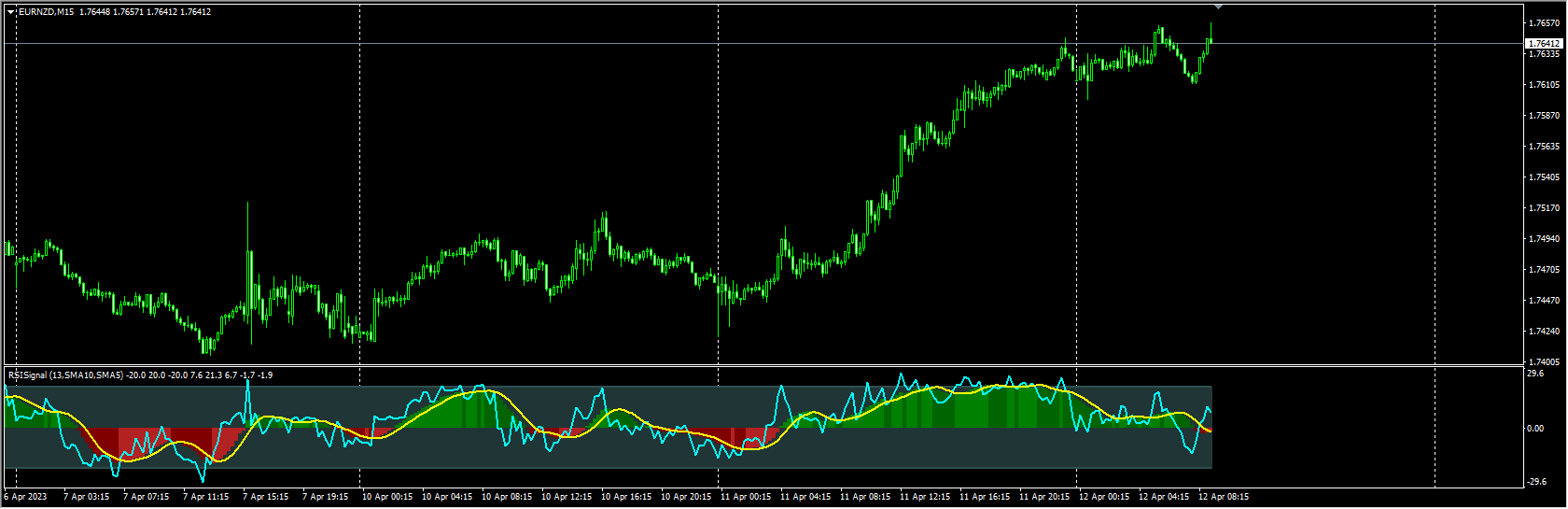Screen dimensions: 1568x509
Task: Click the RSISignal (13,SMA10,SMA5) indicator label
Action: pos(65,375)
